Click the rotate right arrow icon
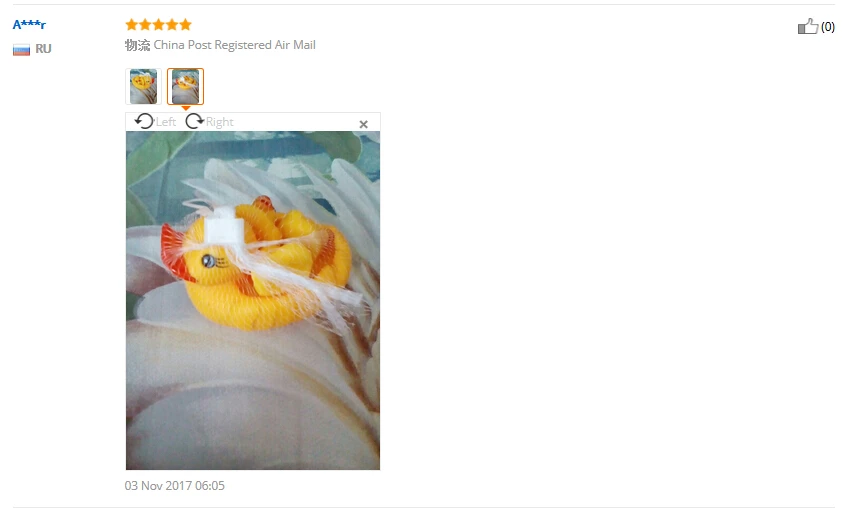861x522 pixels. click(194, 121)
